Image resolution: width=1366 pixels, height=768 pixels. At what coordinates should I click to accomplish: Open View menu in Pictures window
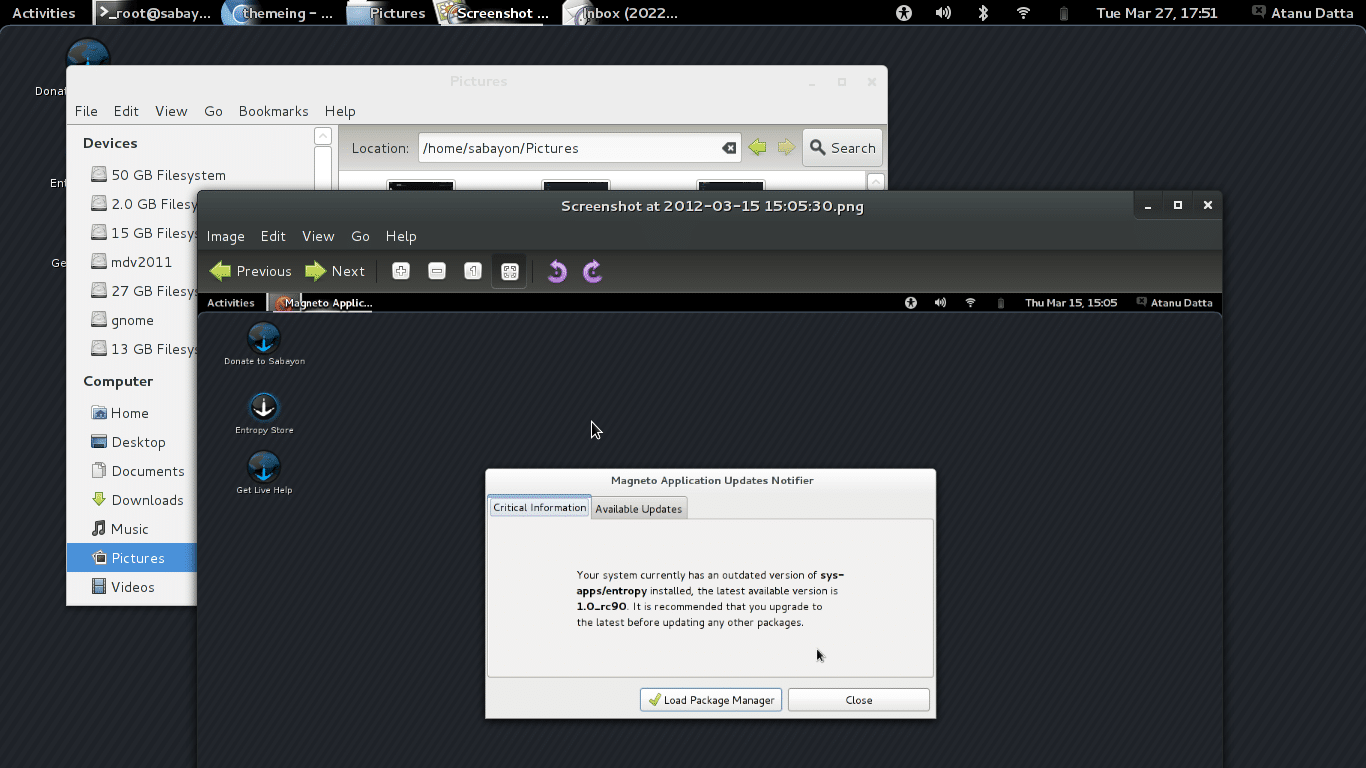point(171,111)
